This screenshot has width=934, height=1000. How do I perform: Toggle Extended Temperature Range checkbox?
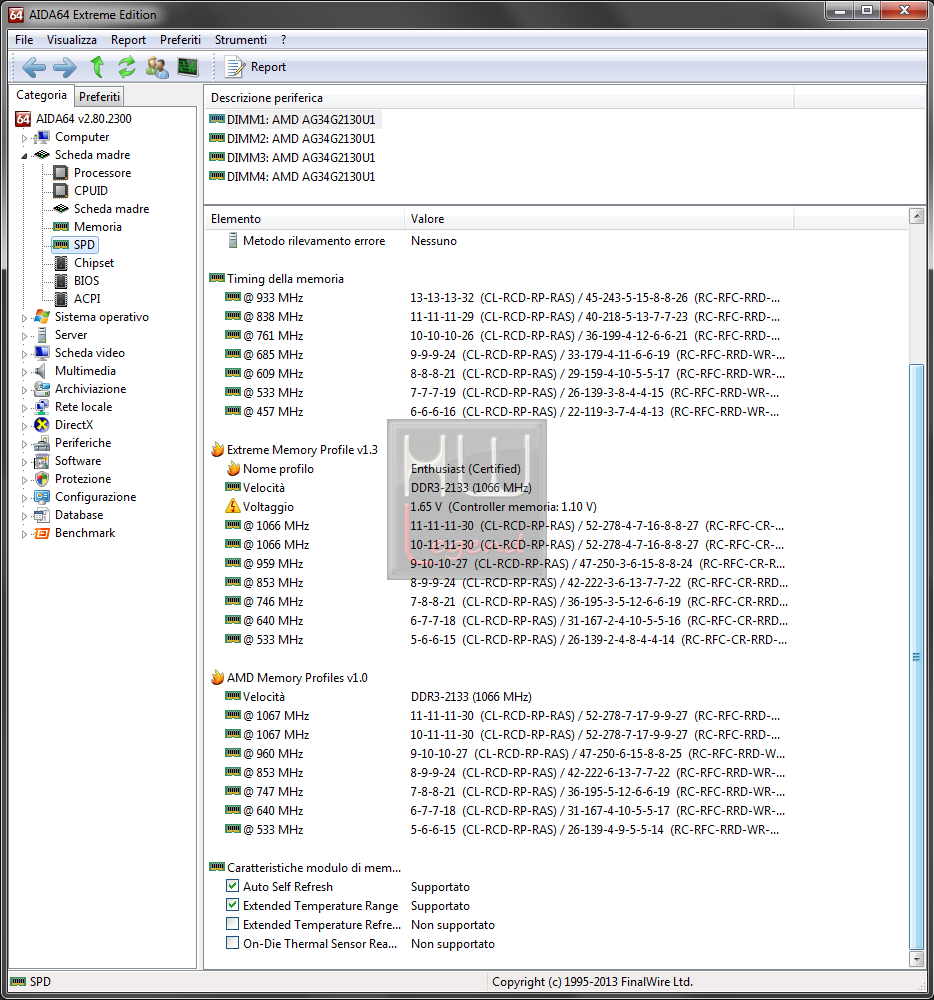(x=232, y=905)
